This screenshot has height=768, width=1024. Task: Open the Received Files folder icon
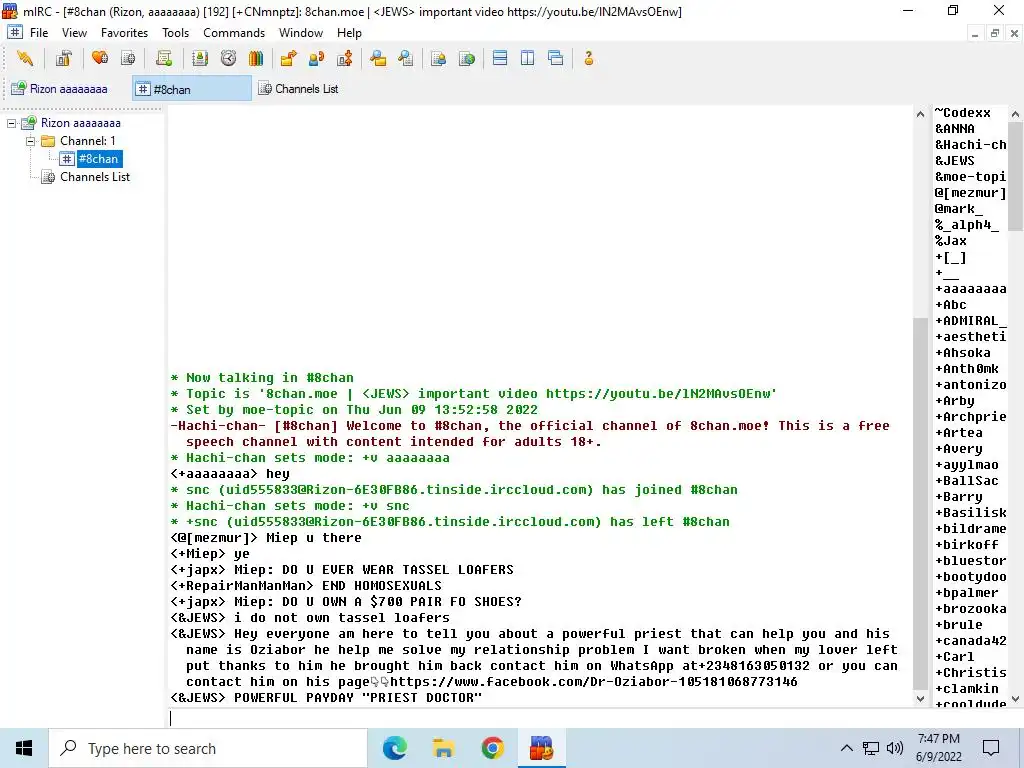[x=377, y=59]
